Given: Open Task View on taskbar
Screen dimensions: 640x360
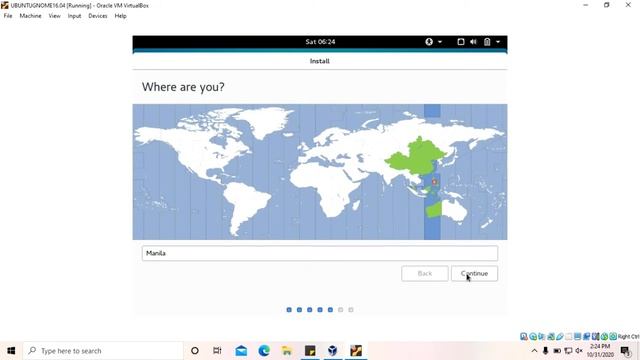Looking at the screenshot, I should (217, 351).
